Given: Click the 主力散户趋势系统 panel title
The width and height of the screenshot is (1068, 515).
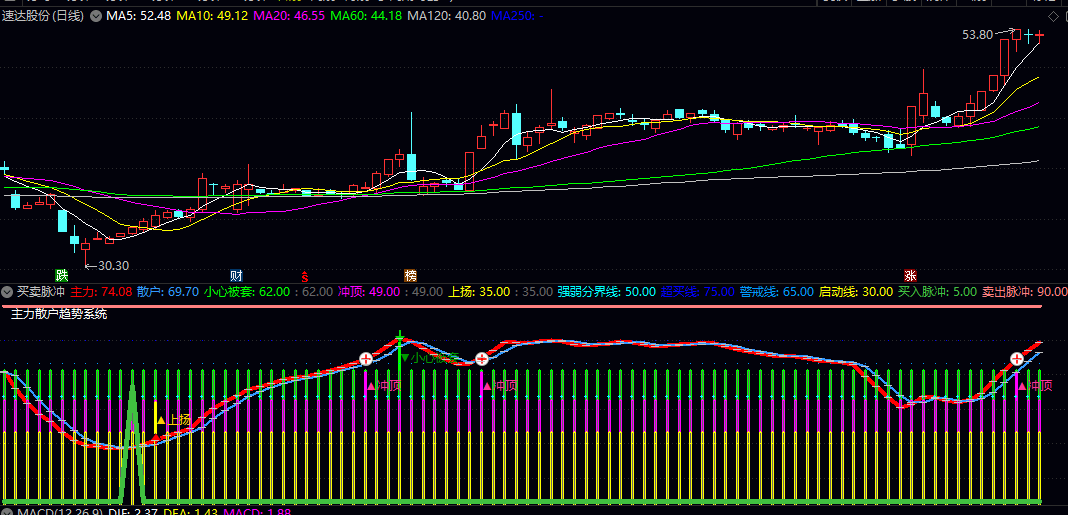Looking at the screenshot, I should pyautogui.click(x=59, y=313).
